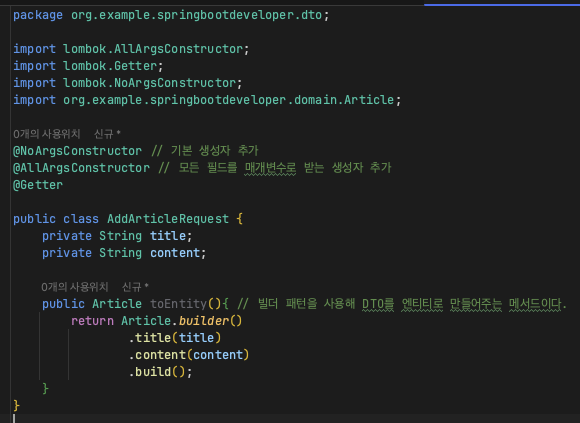Select the AddArticleRequest class name
The image size is (580, 423).
[x=168, y=219]
